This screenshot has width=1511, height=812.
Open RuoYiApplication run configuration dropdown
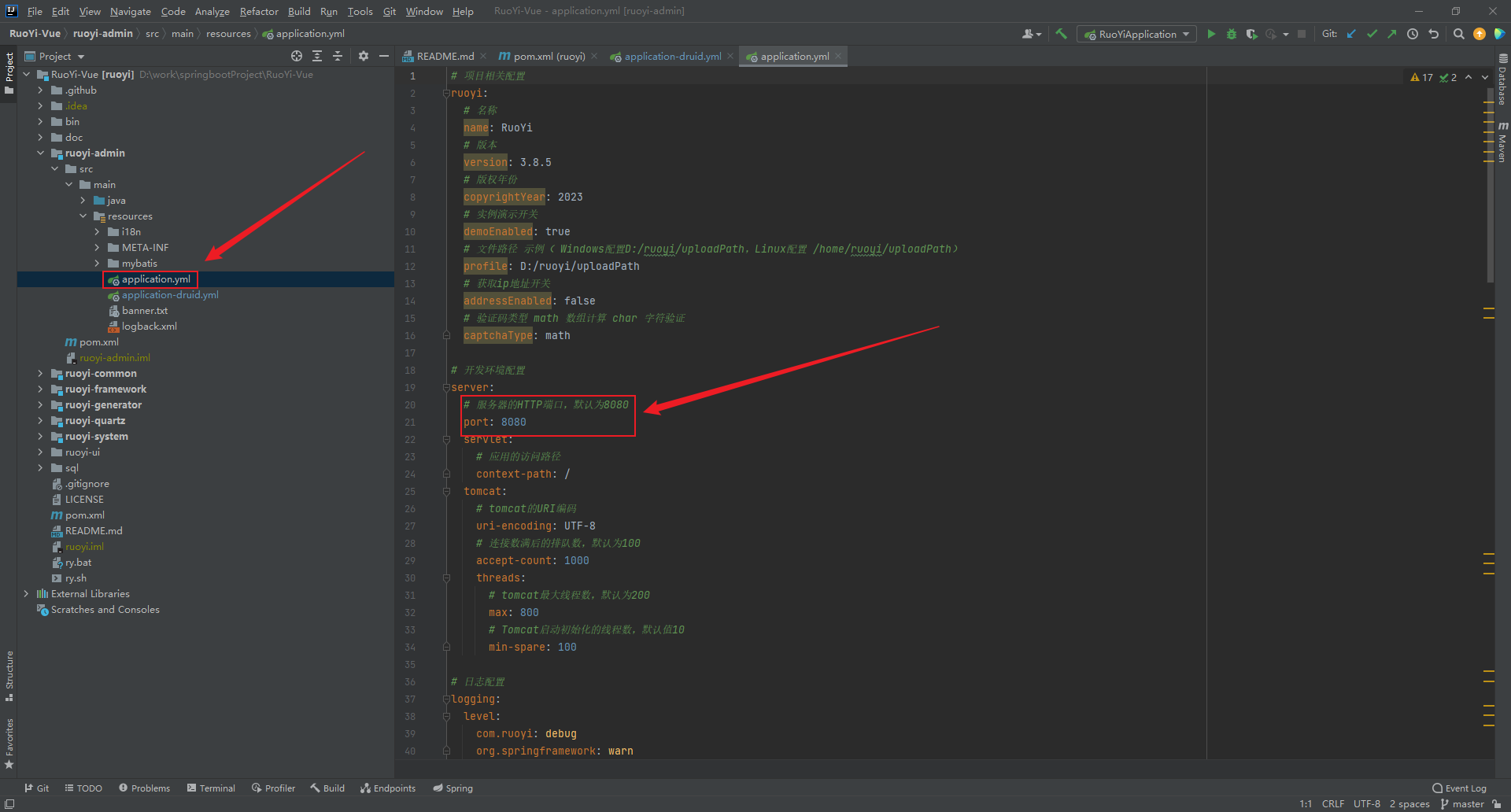point(1136,34)
